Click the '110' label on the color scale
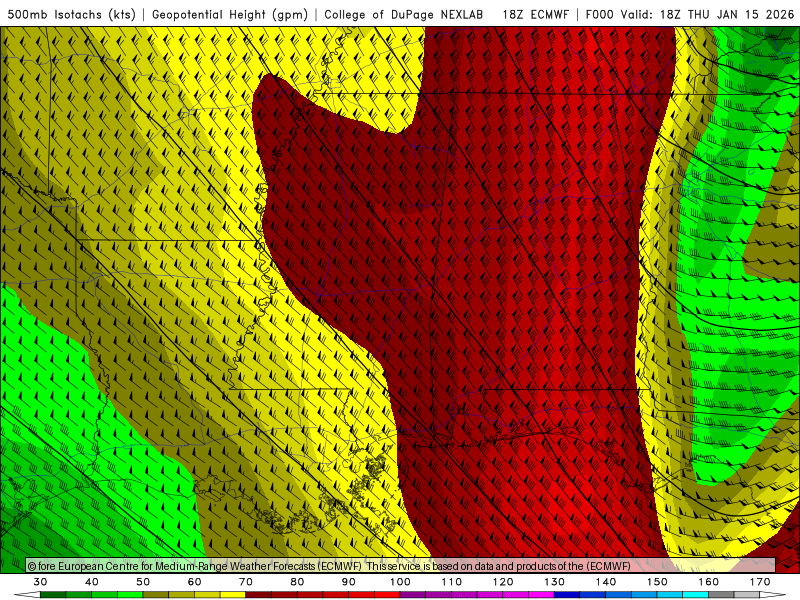Image resolution: width=800 pixels, height=600 pixels. pos(452,582)
